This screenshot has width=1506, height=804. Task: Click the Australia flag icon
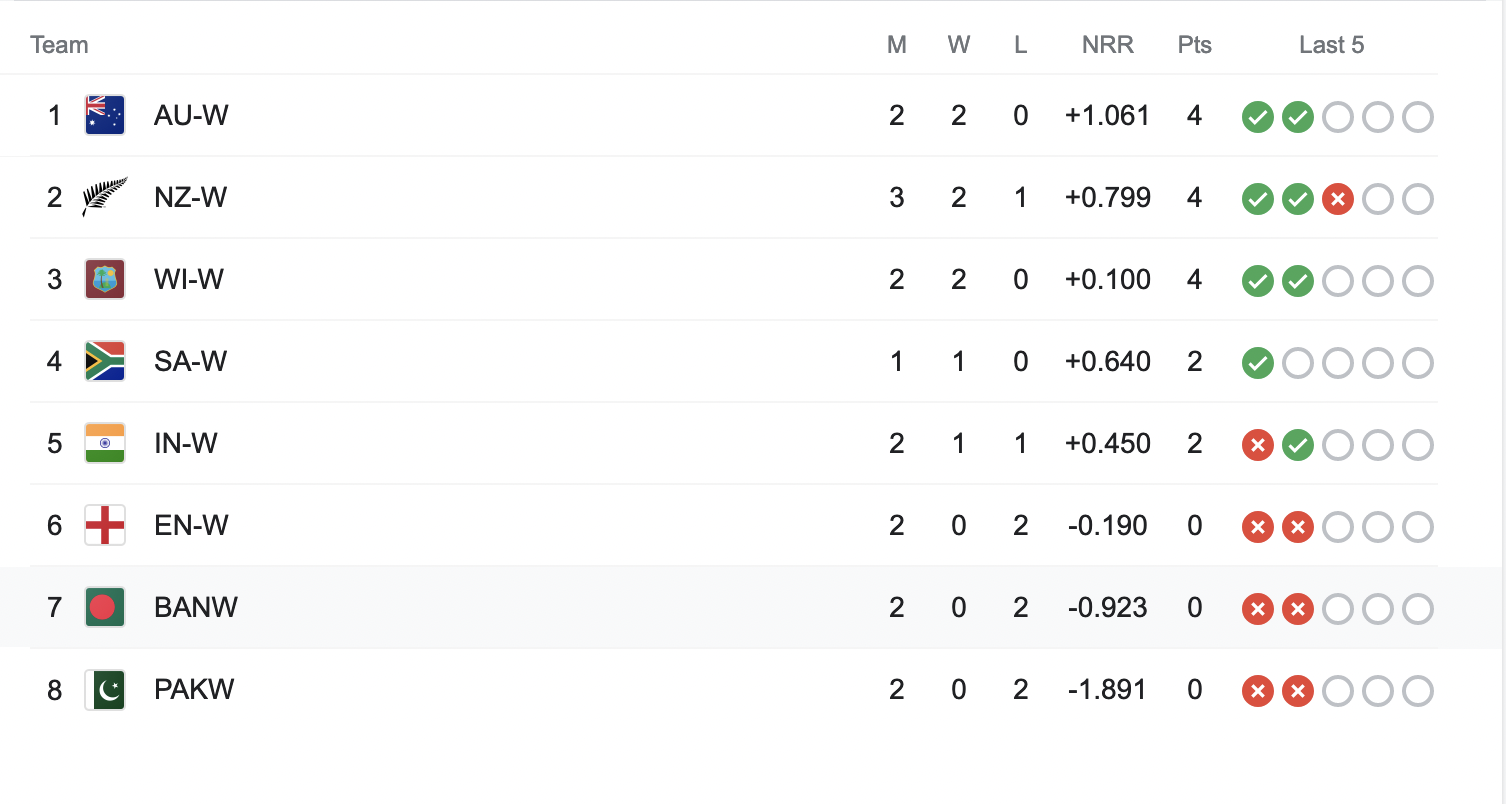click(105, 116)
